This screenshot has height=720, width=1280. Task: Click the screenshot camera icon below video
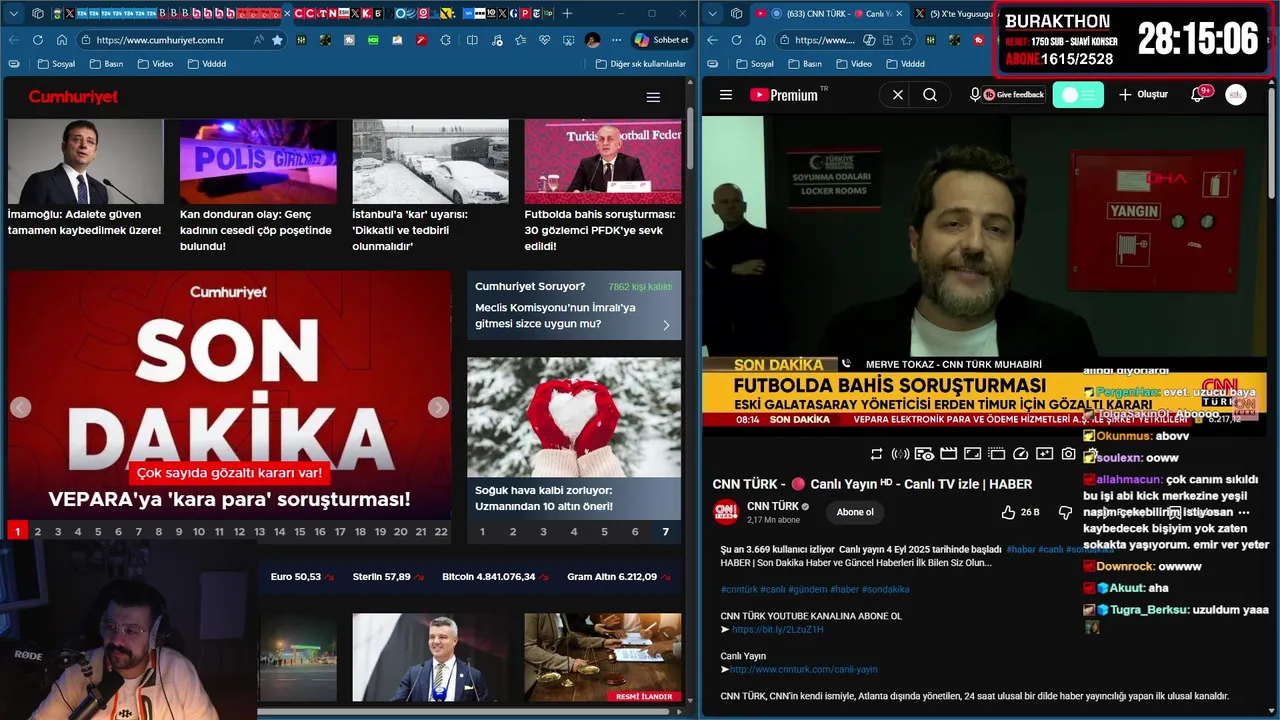pos(1068,454)
